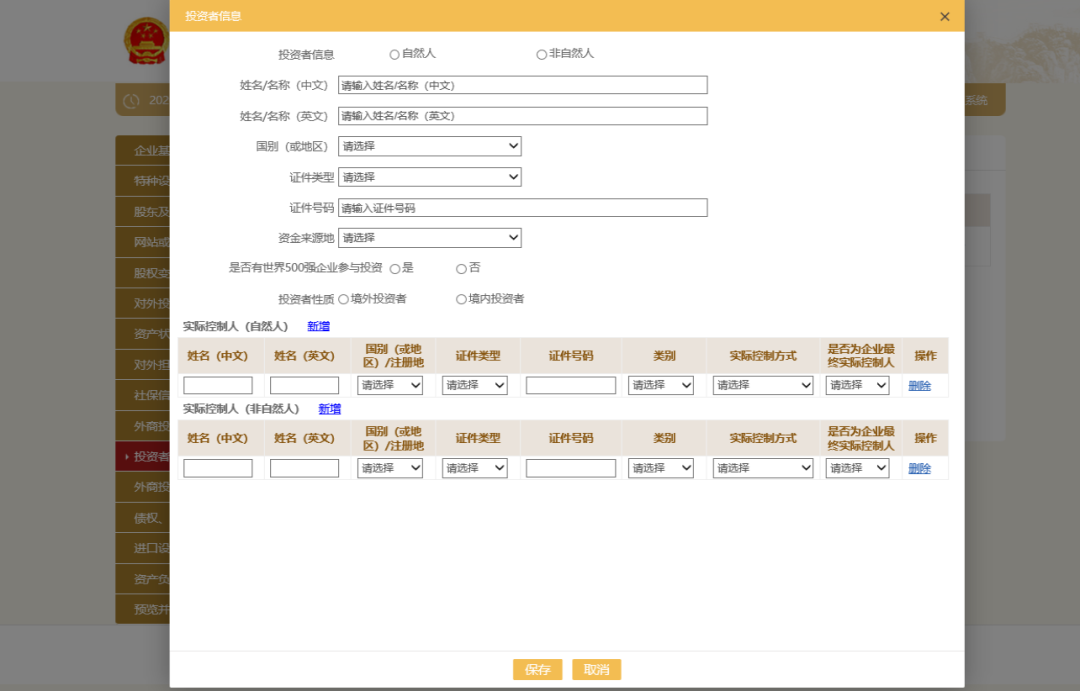The image size is (1080, 691).
Task: Close the 投资者信息 dialog with the X
Action: (944, 16)
